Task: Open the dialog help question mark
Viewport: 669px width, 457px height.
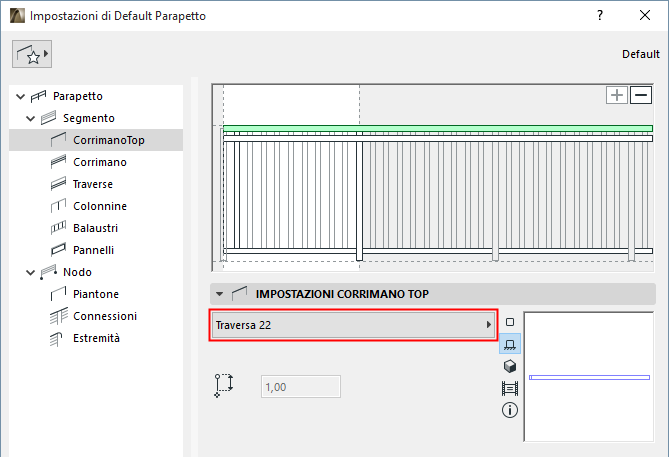Action: pyautogui.click(x=600, y=16)
